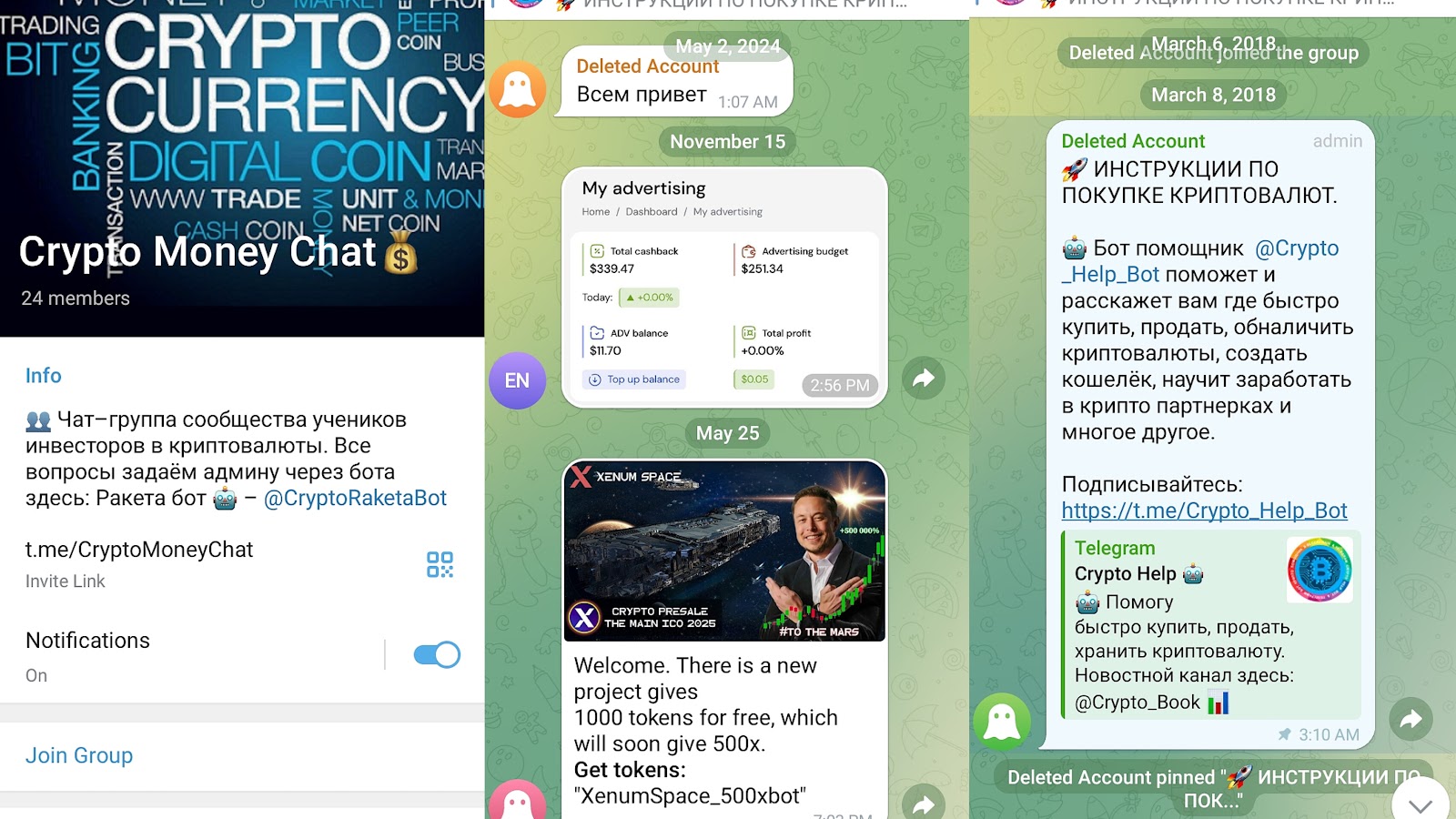Open the @CryptoRaketaBot link
The height and width of the screenshot is (819, 1456).
click(x=355, y=498)
